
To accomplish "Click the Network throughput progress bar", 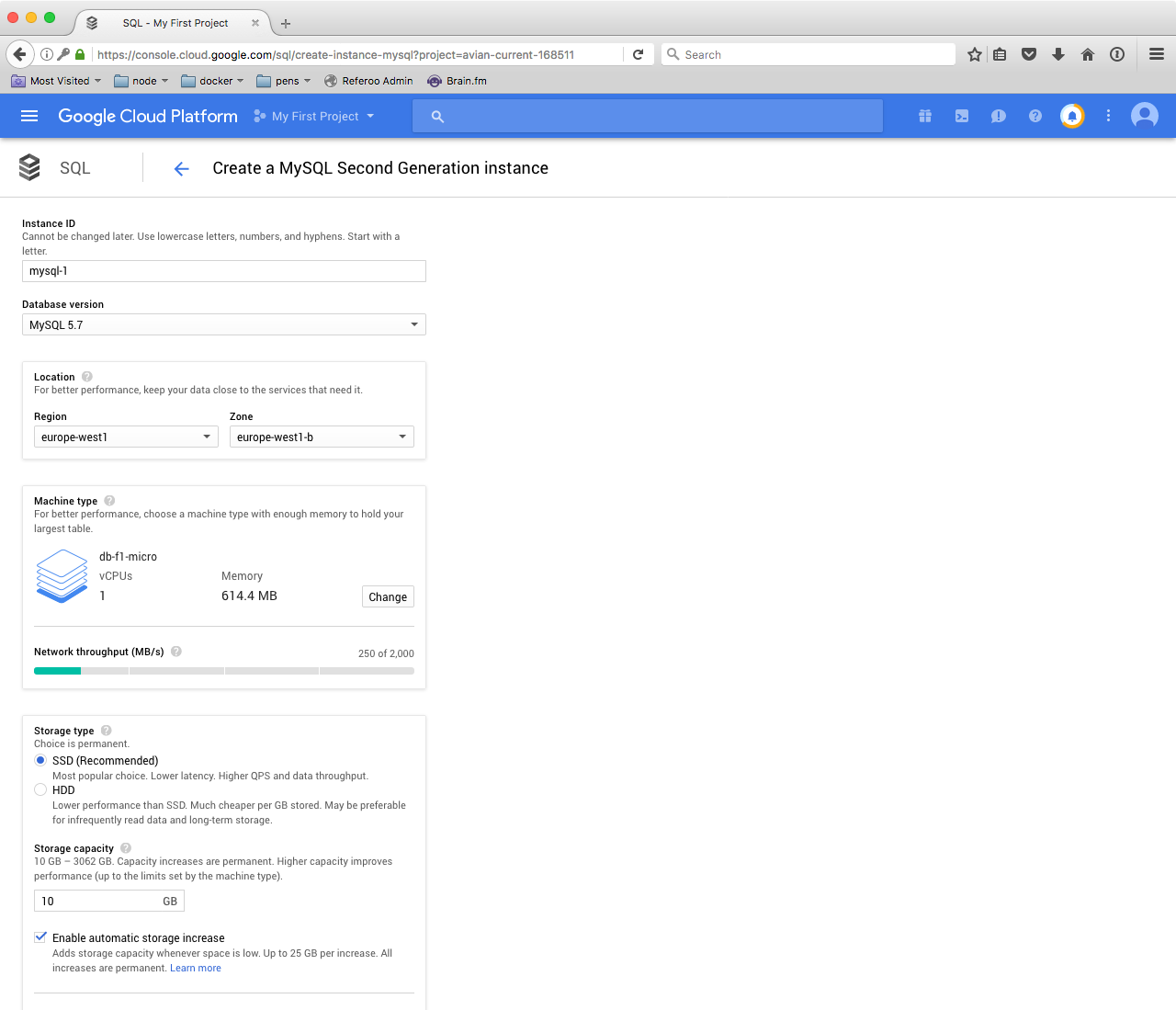I will pos(224,671).
